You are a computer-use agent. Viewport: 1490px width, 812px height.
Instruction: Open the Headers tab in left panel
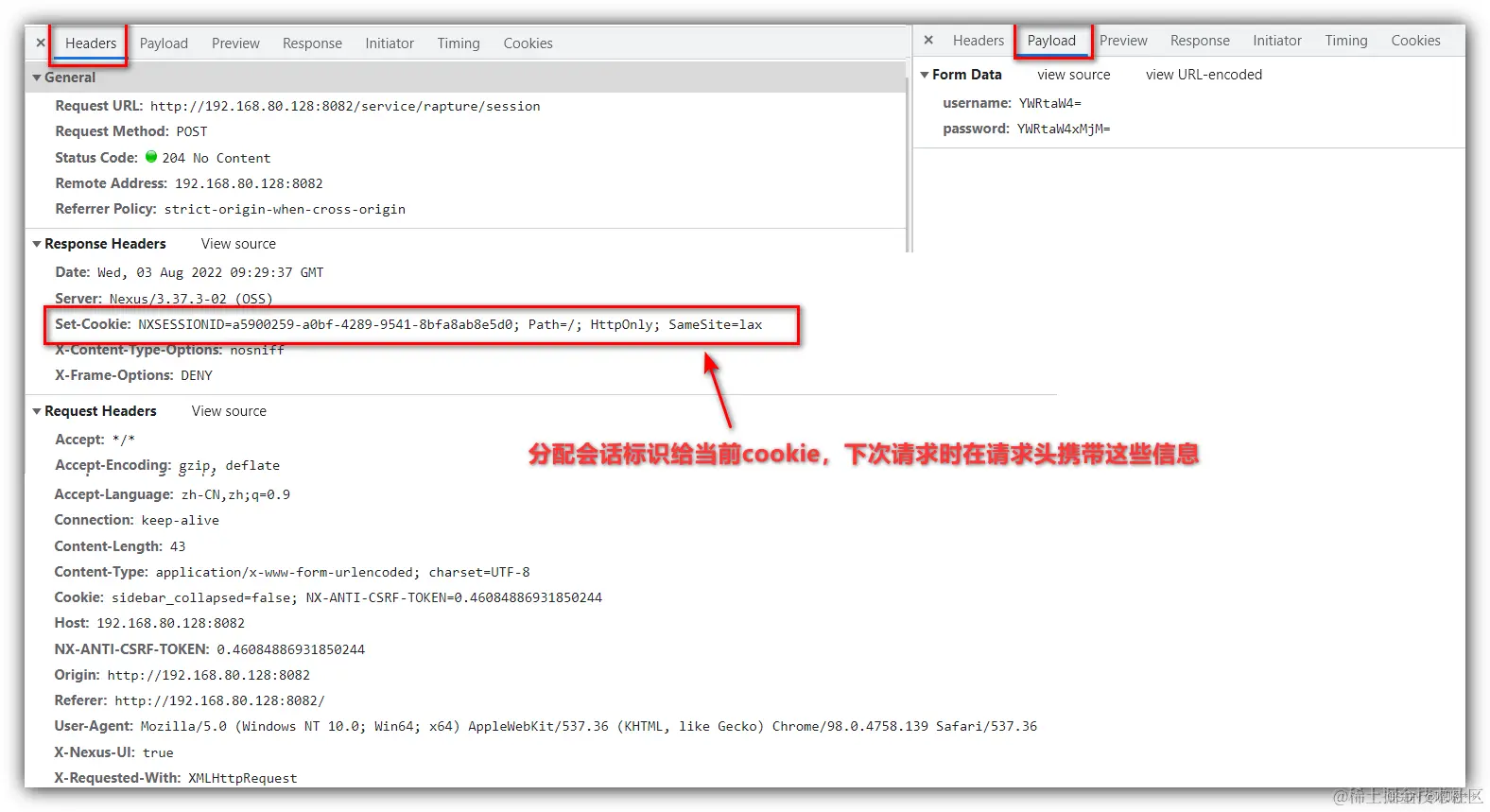coord(91,43)
